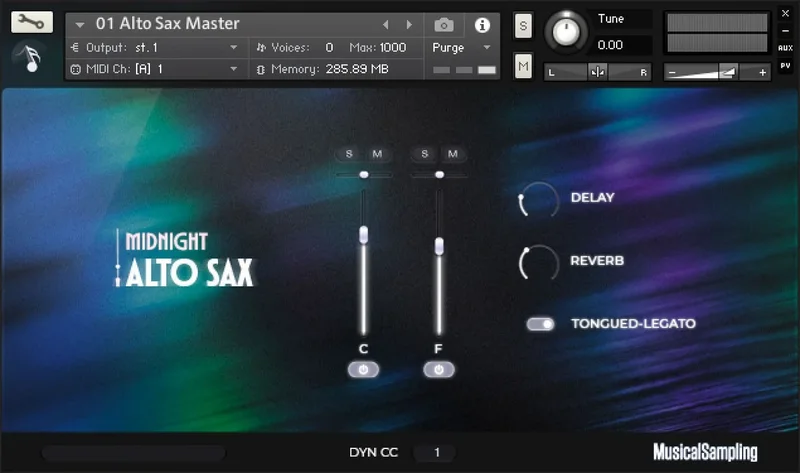This screenshot has width=800, height=473.
Task: Toggle the PV performance view button
Action: [x=785, y=65]
